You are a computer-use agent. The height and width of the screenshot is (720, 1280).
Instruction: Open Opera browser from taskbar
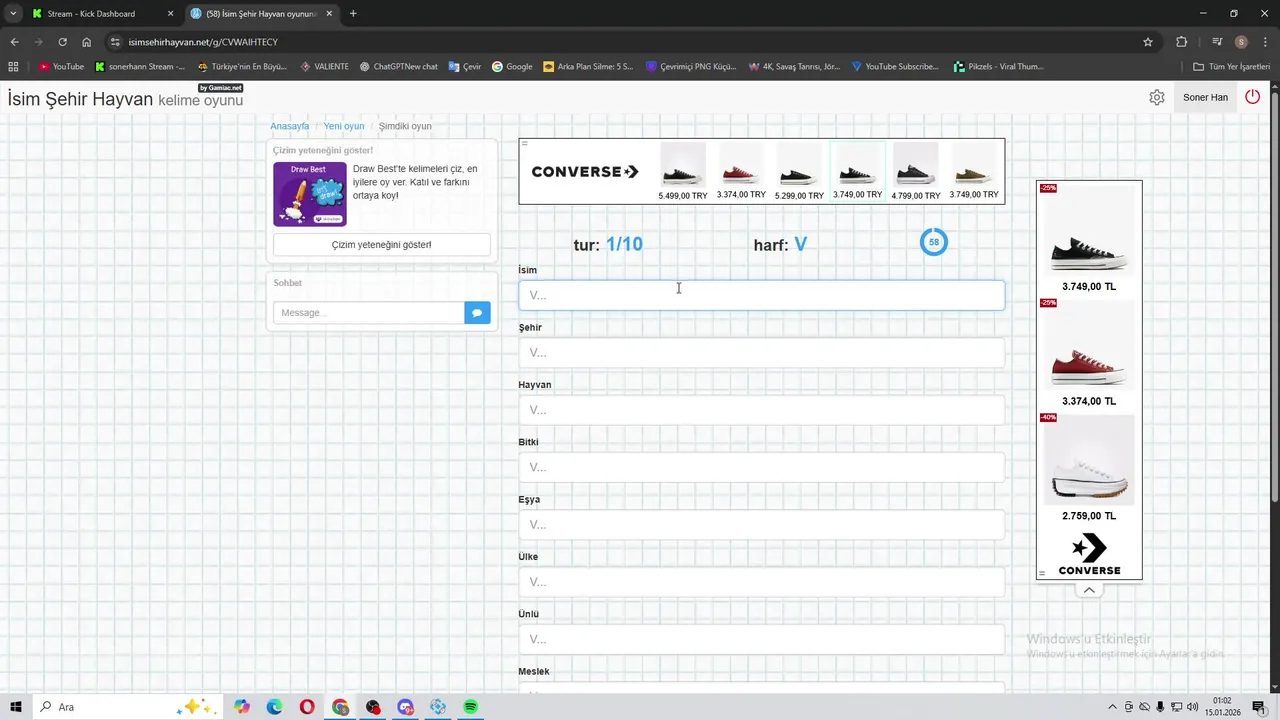click(x=307, y=707)
